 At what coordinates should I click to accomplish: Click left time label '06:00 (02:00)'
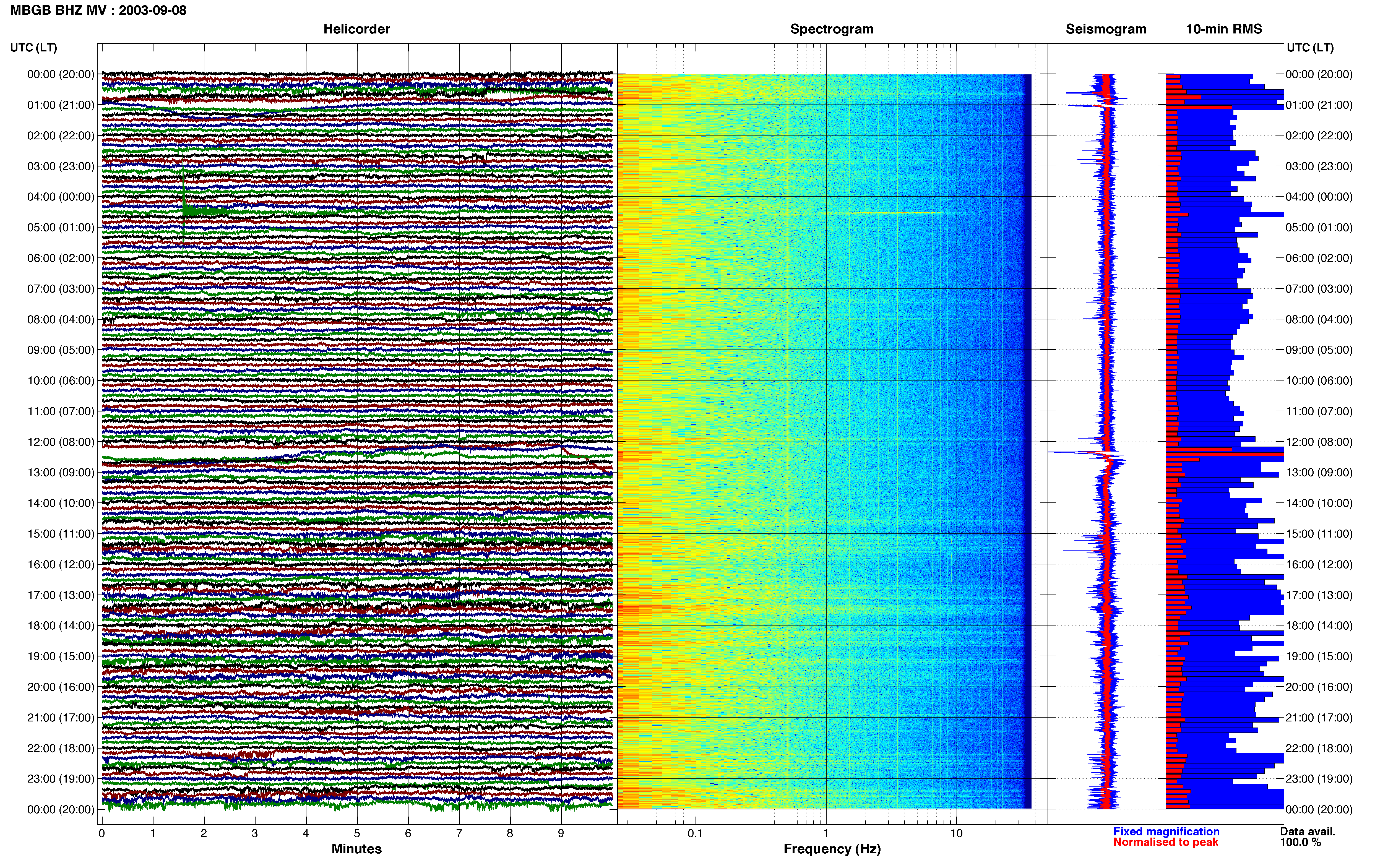click(x=61, y=258)
